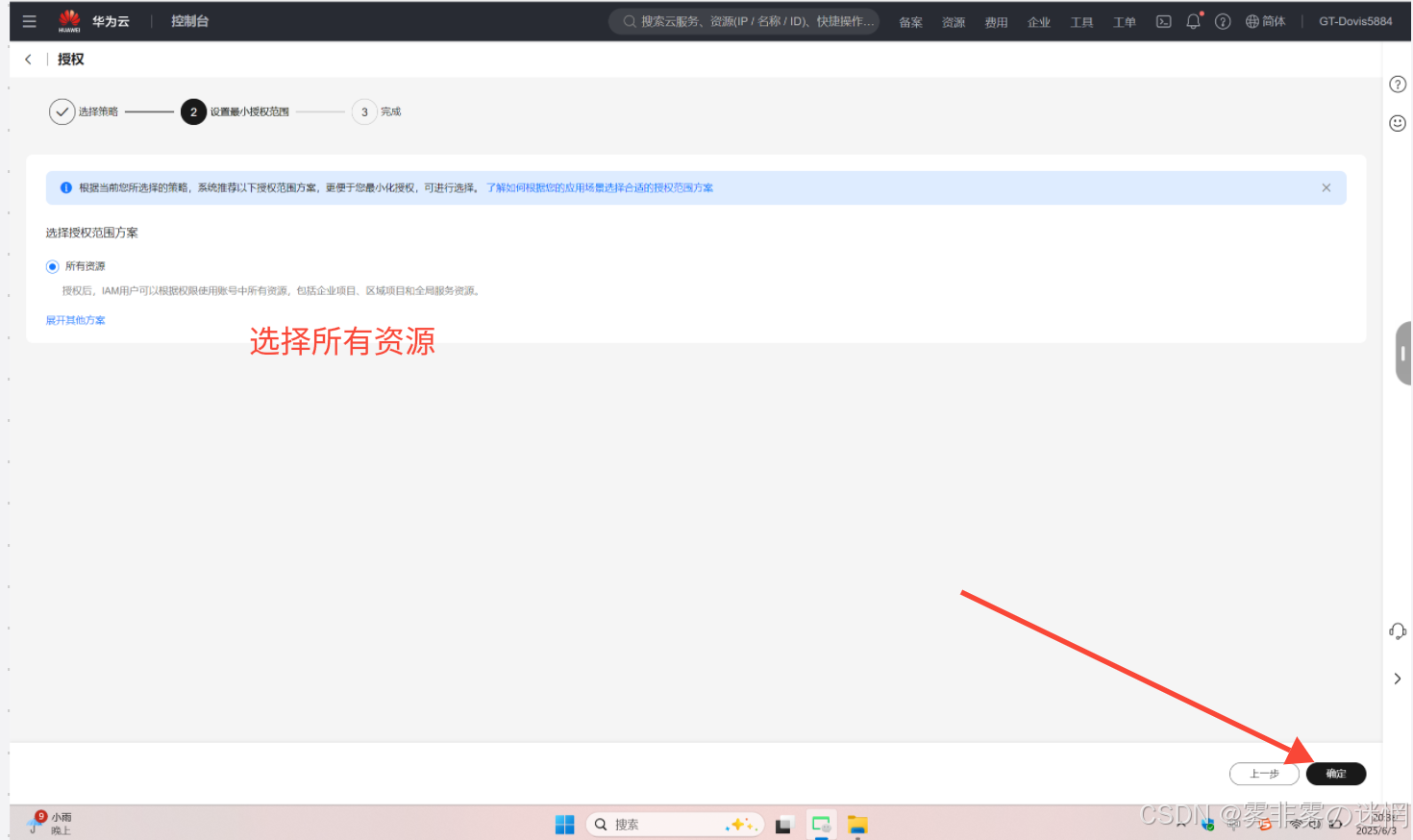Click the 上一步 button

1263,774
